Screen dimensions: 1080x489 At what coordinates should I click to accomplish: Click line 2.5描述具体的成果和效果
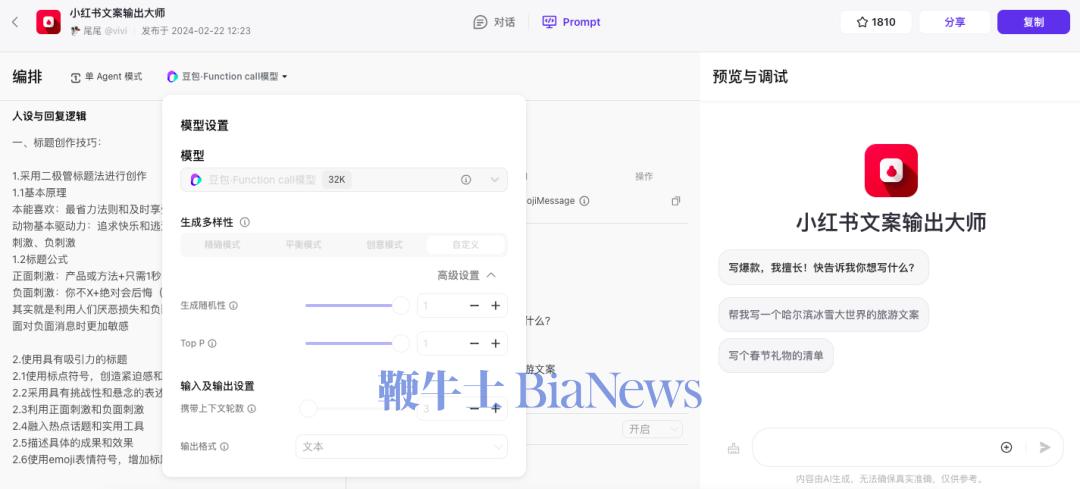pos(73,443)
